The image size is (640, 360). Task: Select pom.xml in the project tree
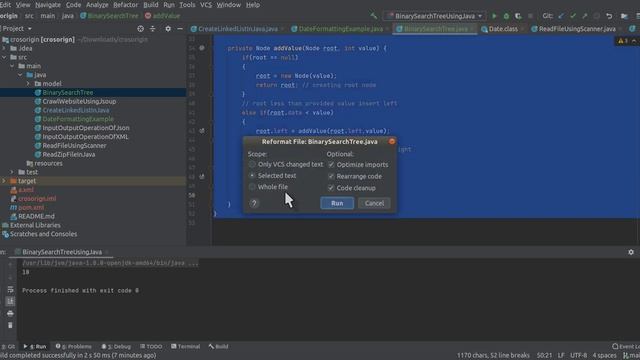coord(31,207)
